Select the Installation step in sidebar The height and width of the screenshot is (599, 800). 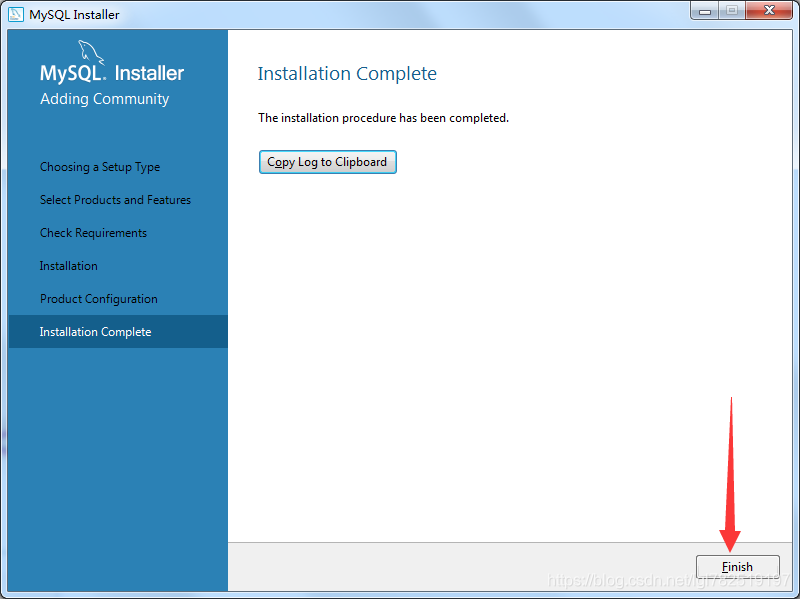click(x=69, y=266)
